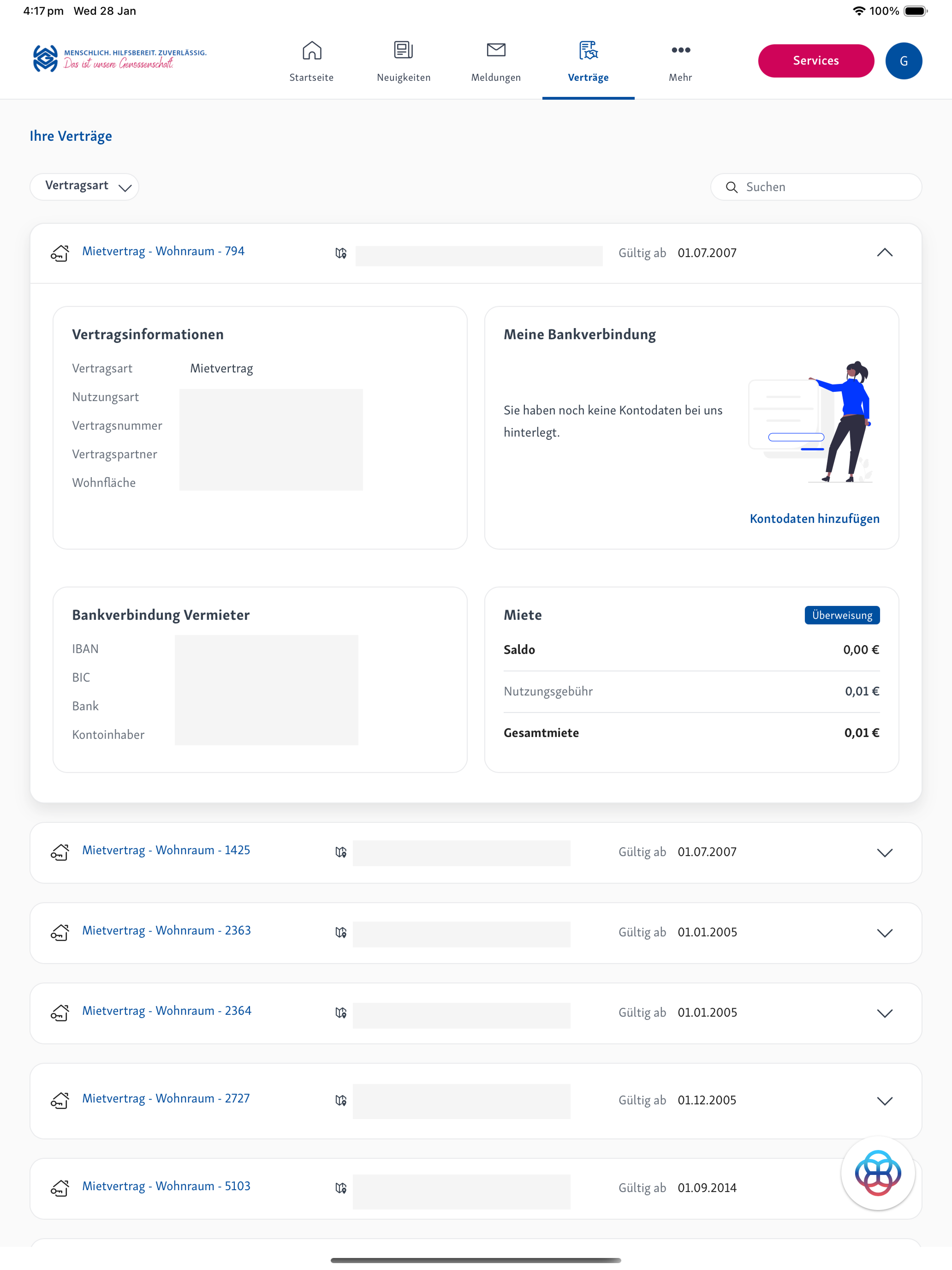952x1270 pixels.
Task: Click map marker icon of Wohnraum - 794
Action: click(x=341, y=253)
